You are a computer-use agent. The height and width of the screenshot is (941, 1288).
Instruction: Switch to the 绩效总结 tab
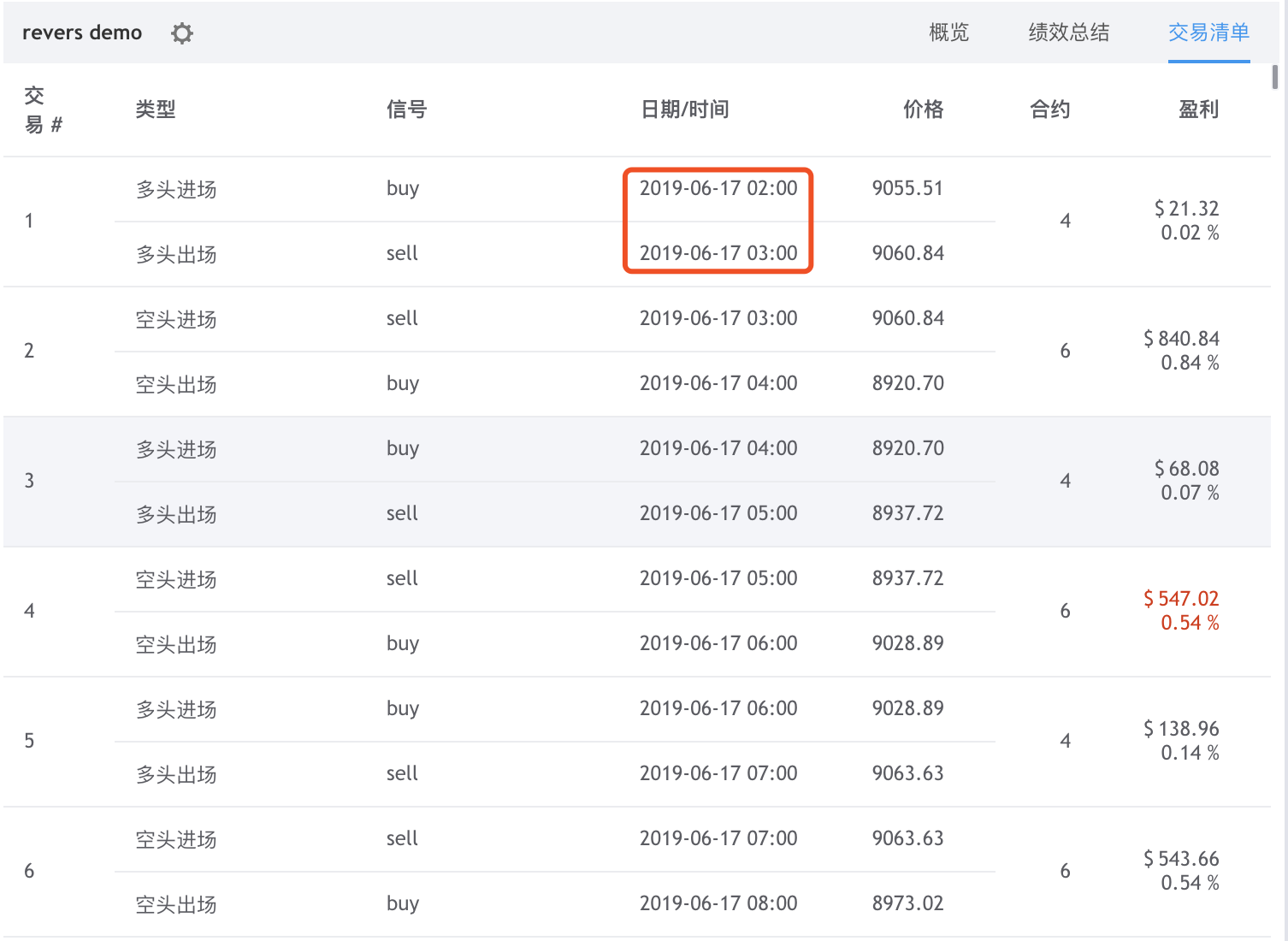[1068, 33]
